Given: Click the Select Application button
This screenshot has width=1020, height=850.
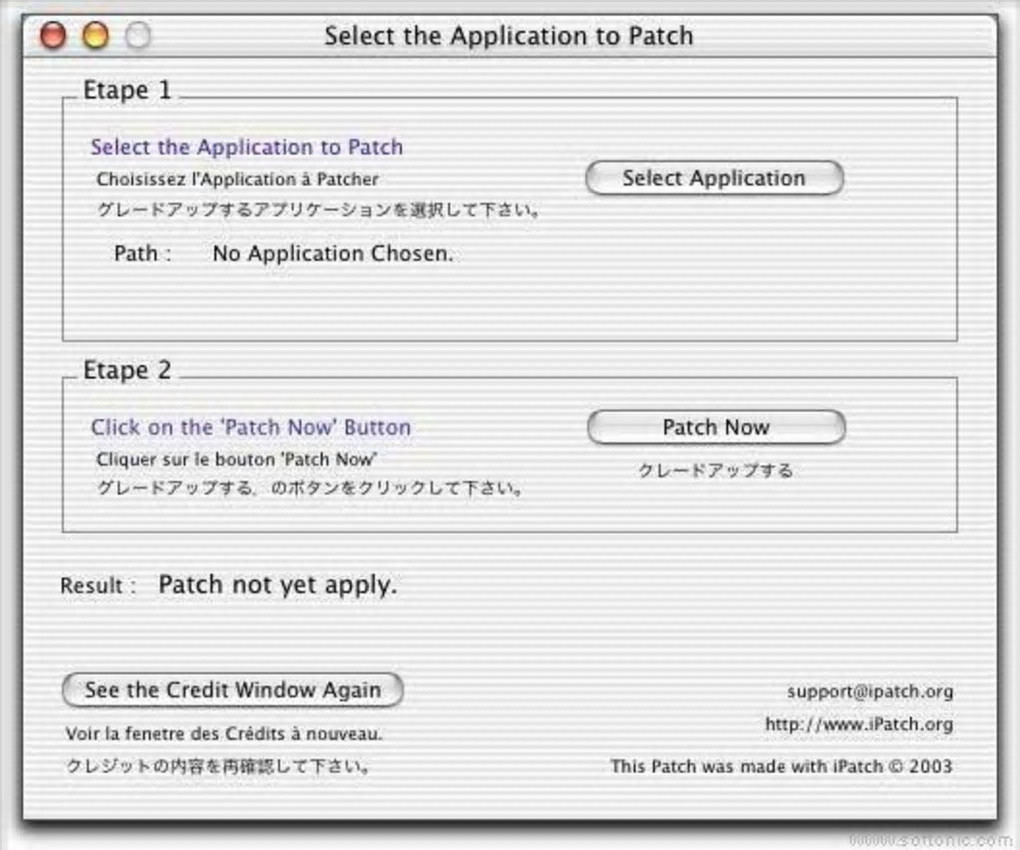Looking at the screenshot, I should (714, 178).
